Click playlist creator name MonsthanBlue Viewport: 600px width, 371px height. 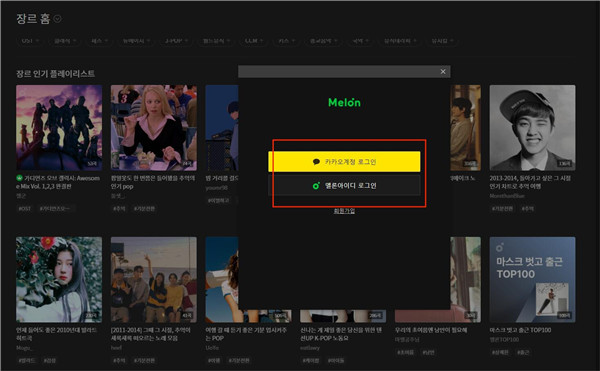(507, 196)
